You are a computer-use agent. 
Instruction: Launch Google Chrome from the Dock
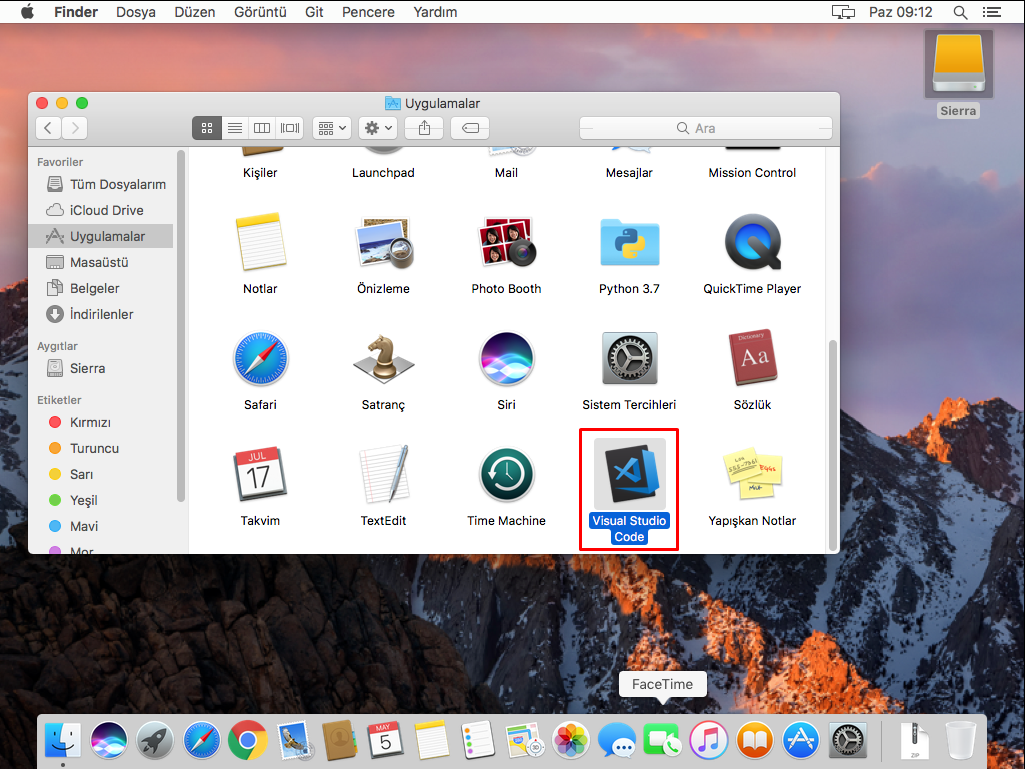click(x=247, y=740)
